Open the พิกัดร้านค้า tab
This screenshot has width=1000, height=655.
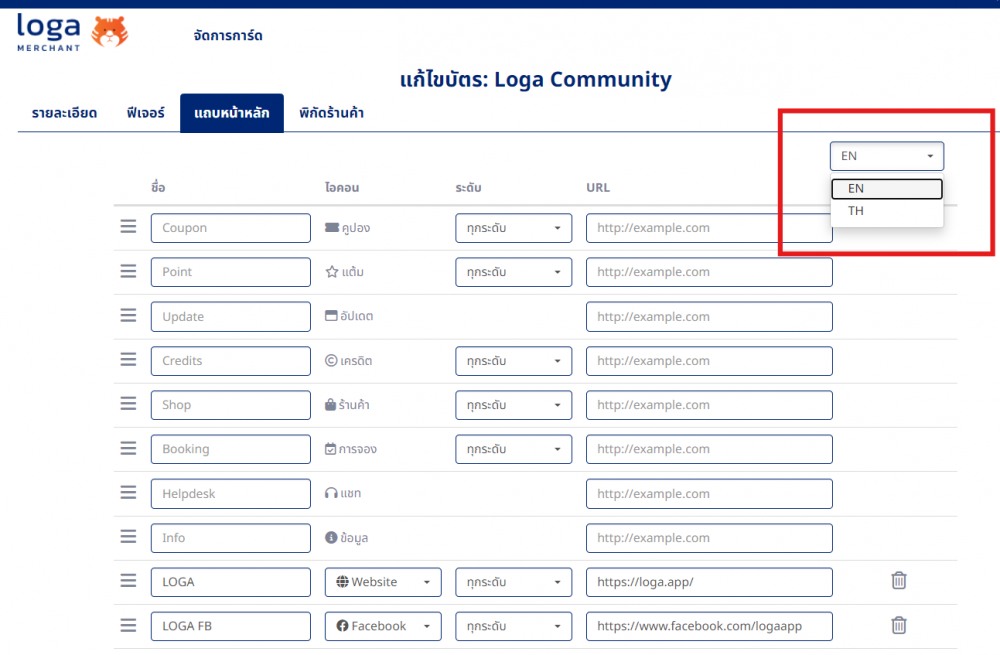point(331,113)
